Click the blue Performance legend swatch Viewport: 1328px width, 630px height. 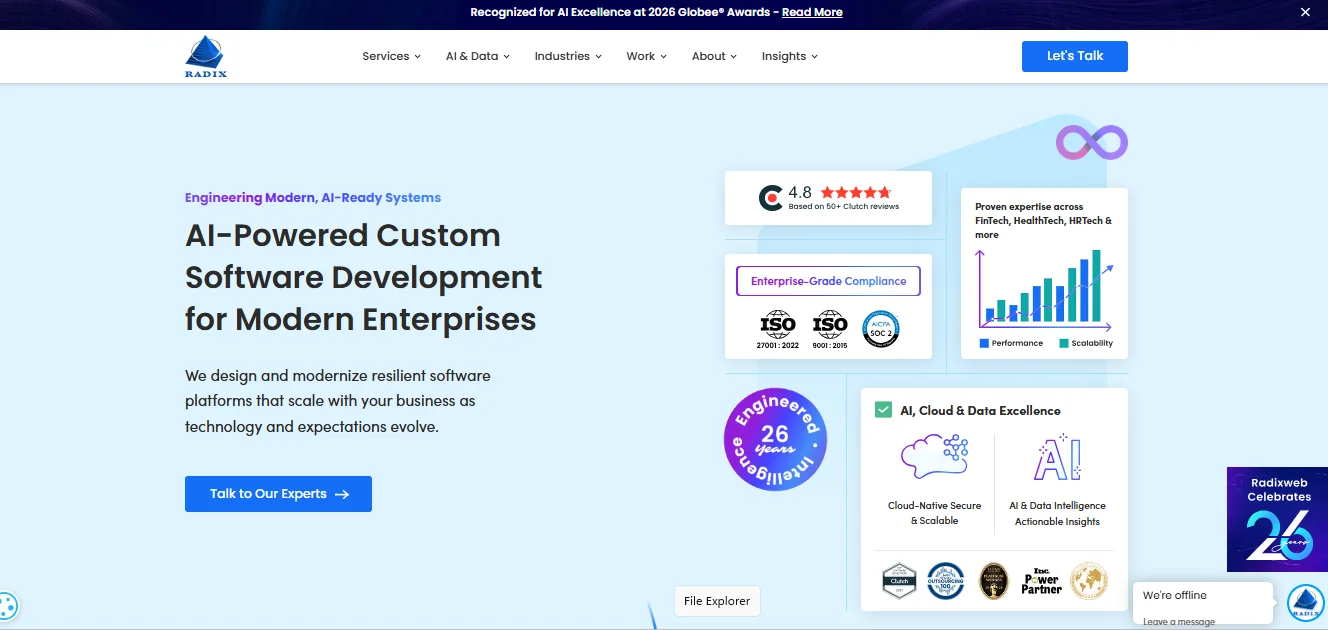pyautogui.click(x=984, y=343)
